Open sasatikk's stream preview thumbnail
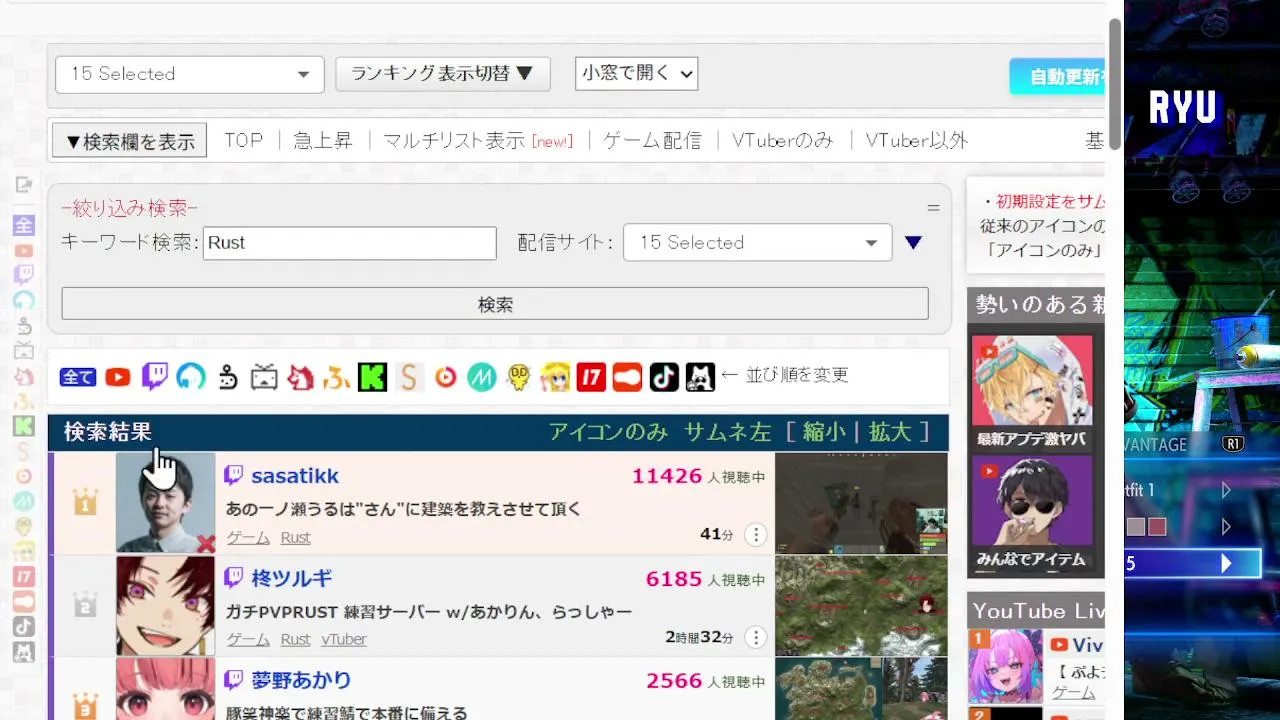The width and height of the screenshot is (1280, 720). point(861,503)
